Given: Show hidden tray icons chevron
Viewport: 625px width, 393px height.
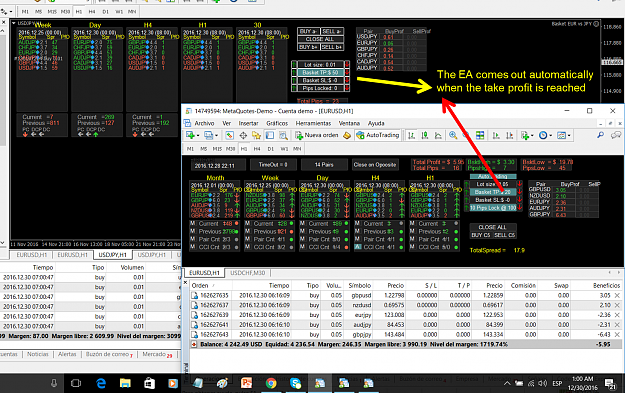Looking at the screenshot, I should (507, 383).
